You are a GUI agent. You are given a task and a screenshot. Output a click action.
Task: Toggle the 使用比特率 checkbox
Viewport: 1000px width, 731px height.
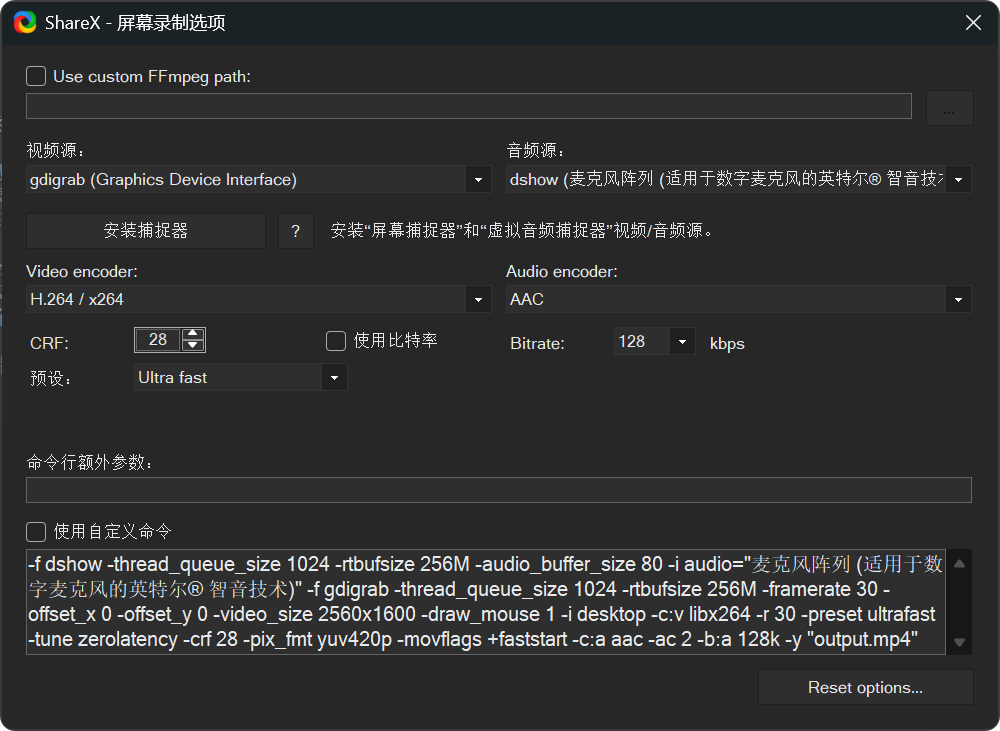tap(336, 341)
